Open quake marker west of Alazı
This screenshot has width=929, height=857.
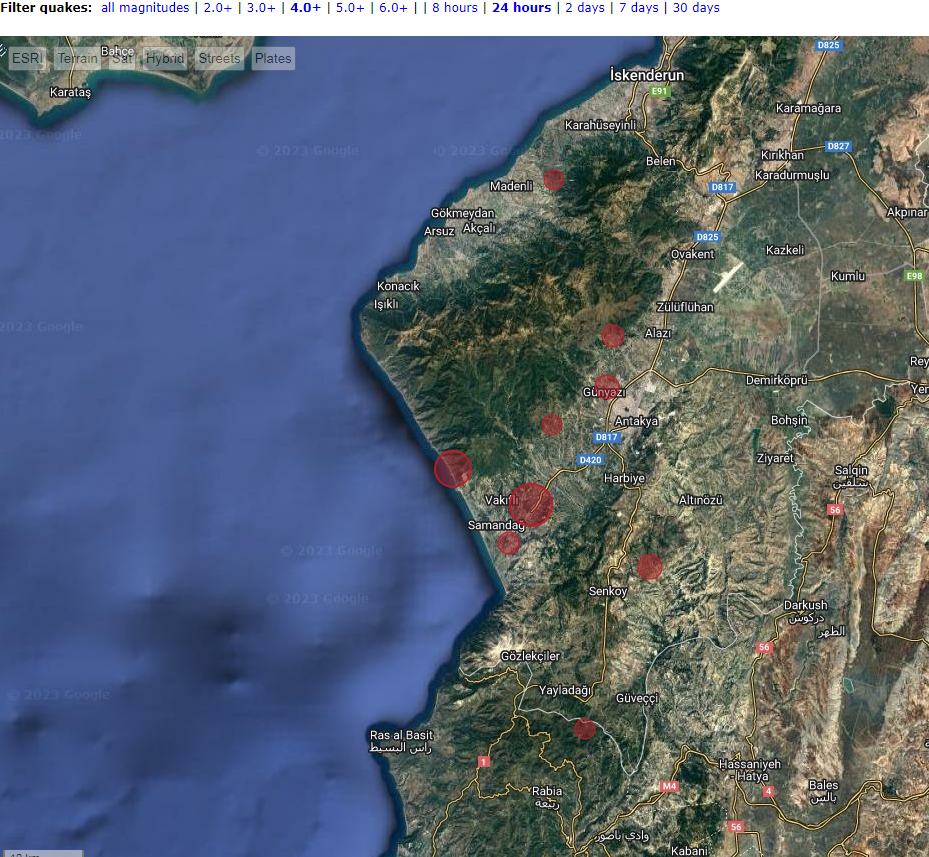click(x=613, y=336)
